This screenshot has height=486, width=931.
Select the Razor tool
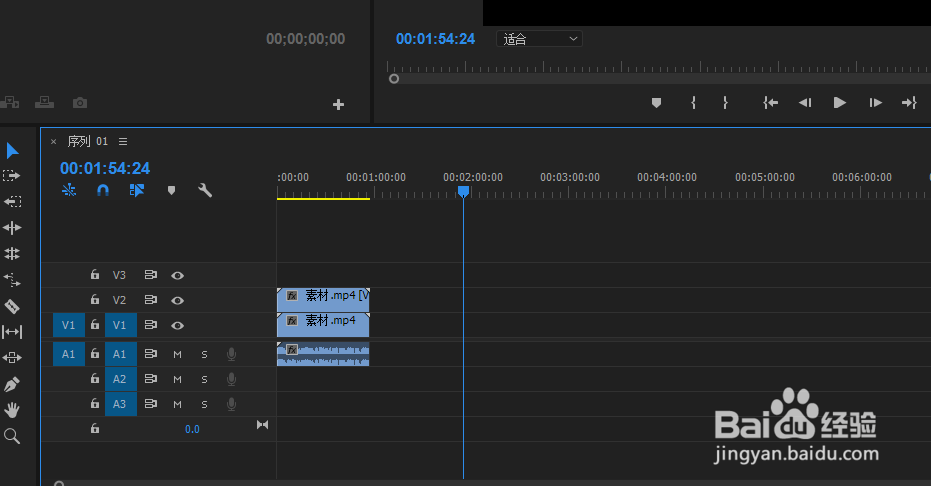[12, 306]
